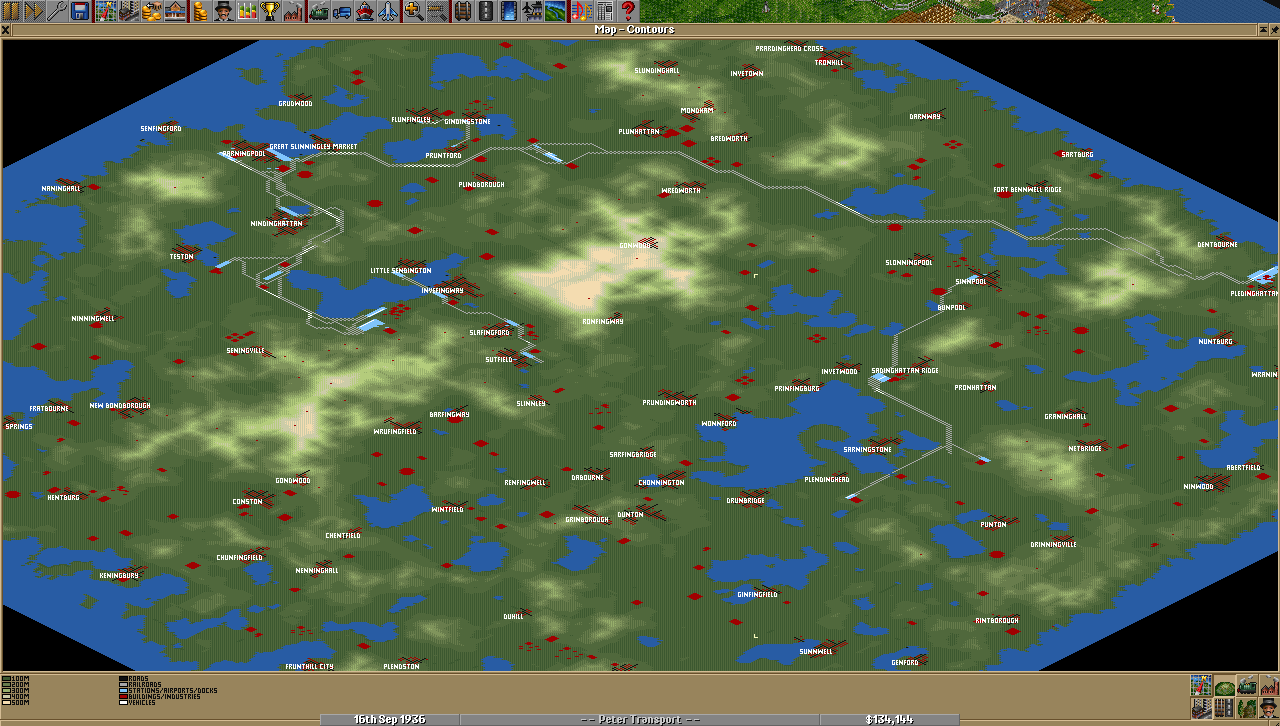Select industries view in smallmap buttons
Image resolution: width=1280 pixels, height=726 pixels.
click(1269, 685)
